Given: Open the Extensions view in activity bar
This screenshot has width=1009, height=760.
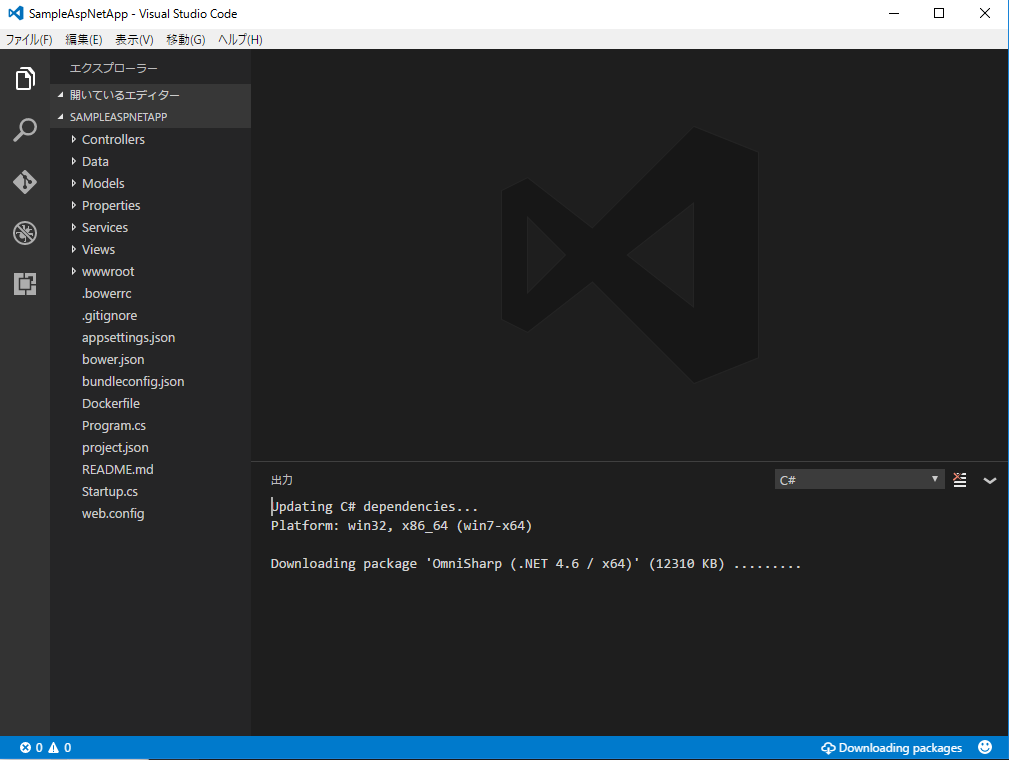Looking at the screenshot, I should 25,284.
